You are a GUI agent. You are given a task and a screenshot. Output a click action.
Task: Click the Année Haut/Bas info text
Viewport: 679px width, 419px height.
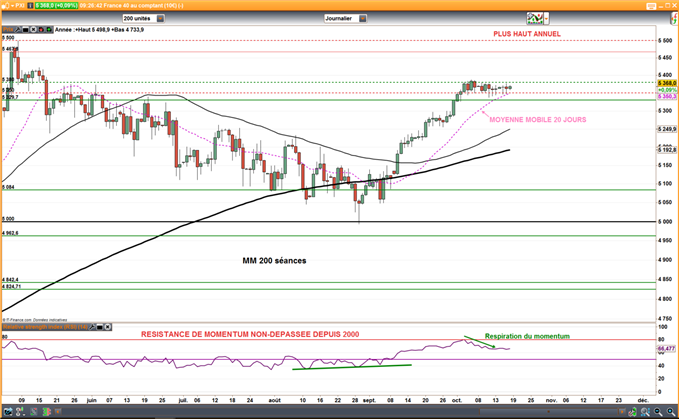coord(100,29)
